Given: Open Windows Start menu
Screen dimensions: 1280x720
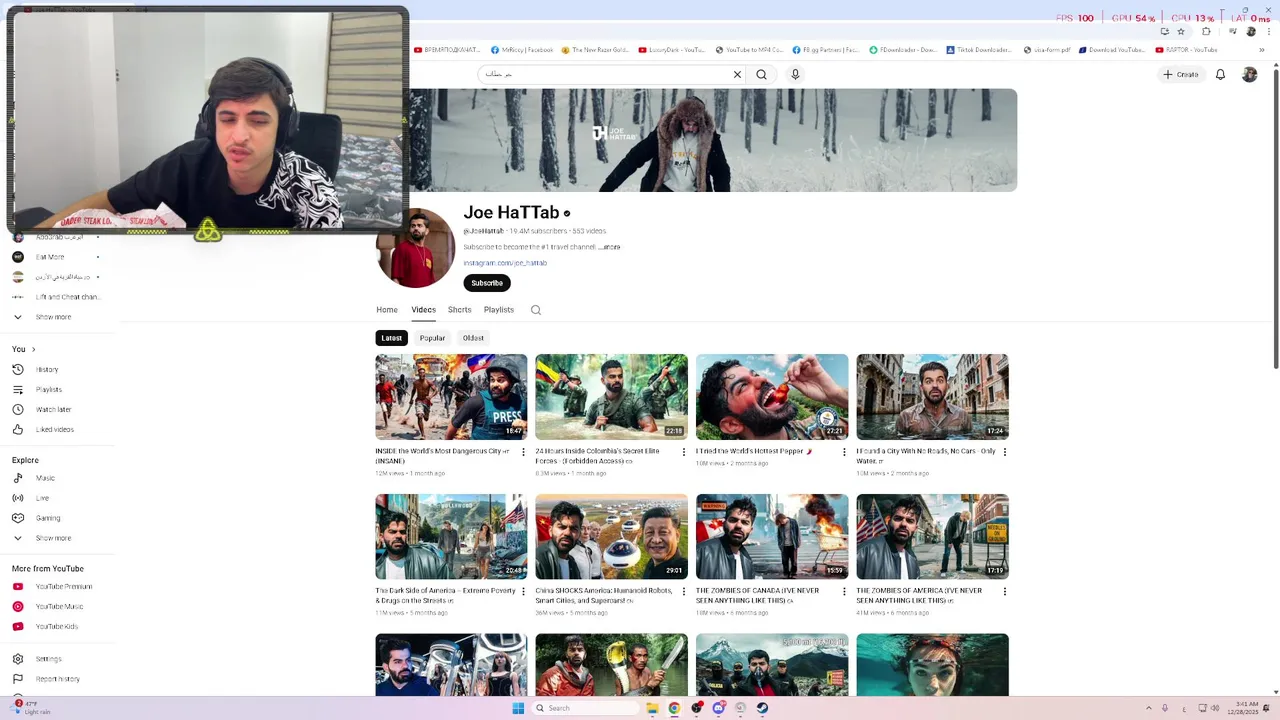Looking at the screenshot, I should tap(518, 708).
